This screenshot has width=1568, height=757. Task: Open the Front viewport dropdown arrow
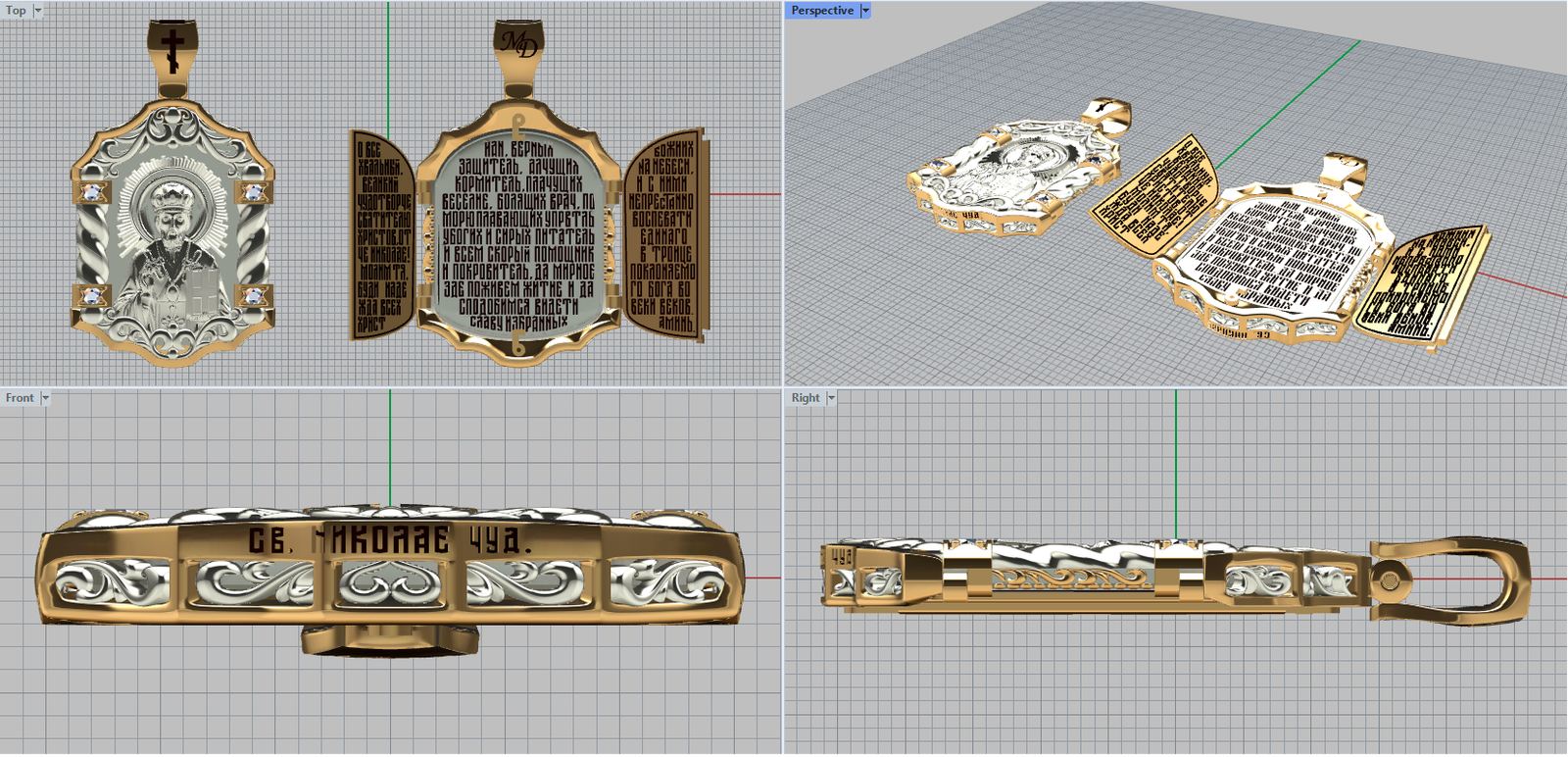45,398
